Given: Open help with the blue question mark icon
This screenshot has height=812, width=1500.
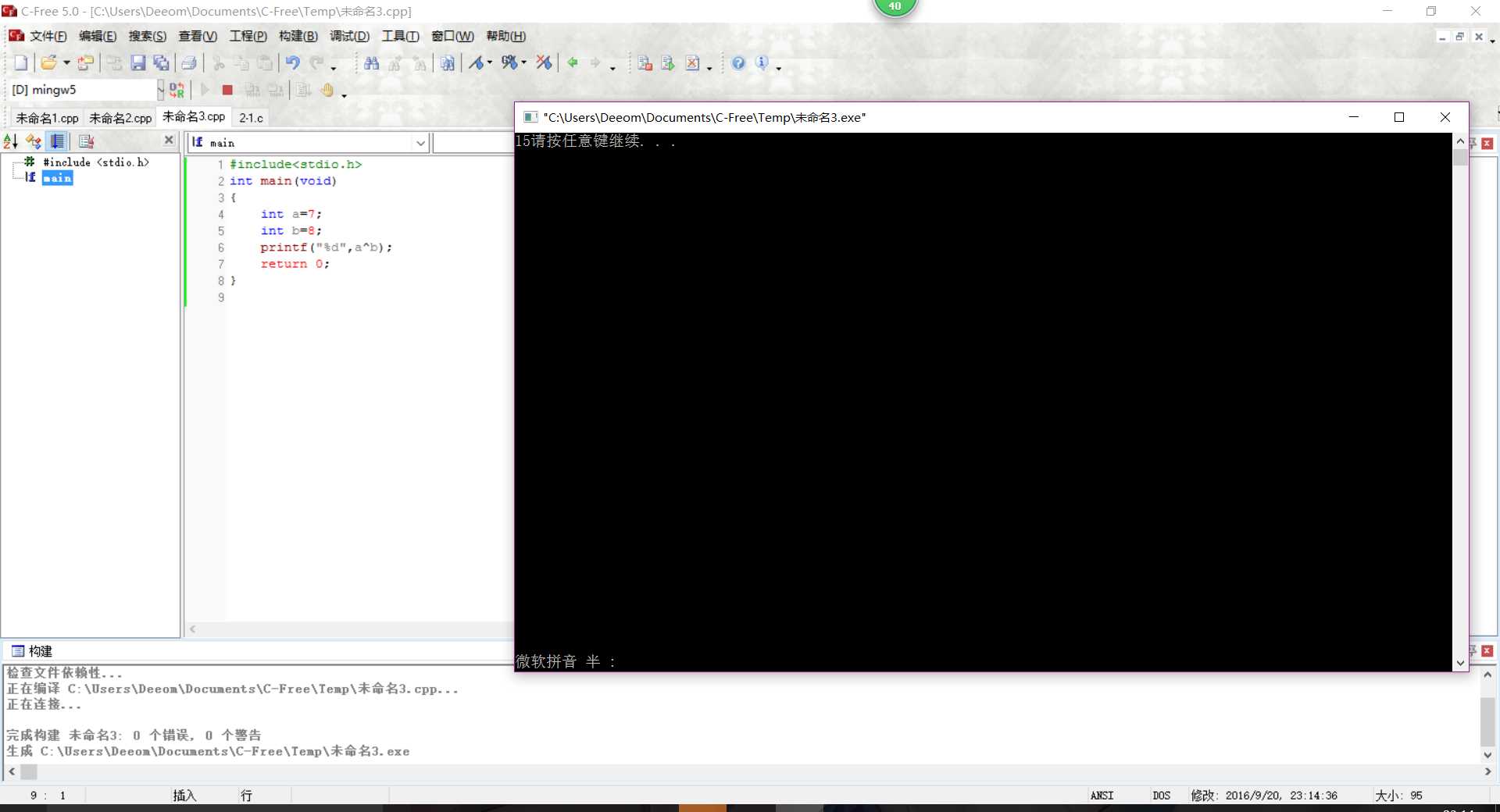Looking at the screenshot, I should click(x=738, y=63).
